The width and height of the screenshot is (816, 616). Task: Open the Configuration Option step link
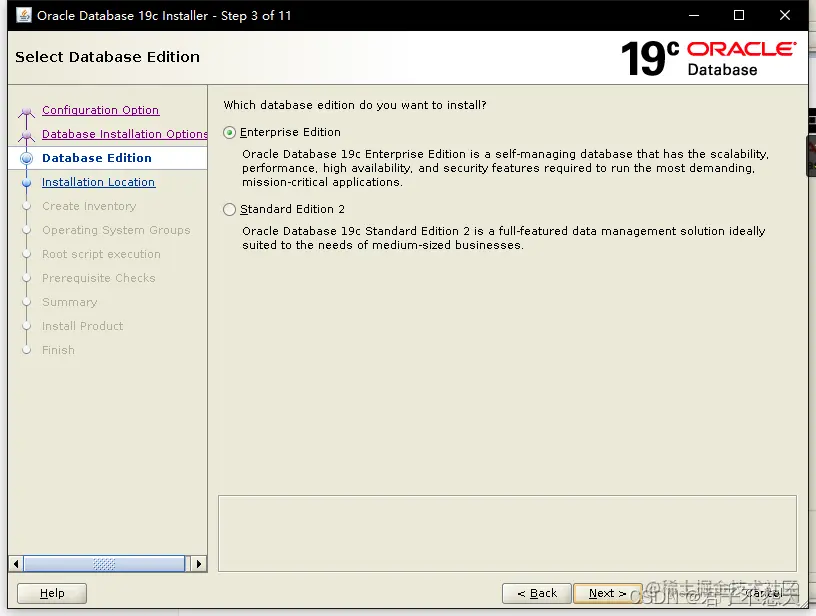[100, 110]
